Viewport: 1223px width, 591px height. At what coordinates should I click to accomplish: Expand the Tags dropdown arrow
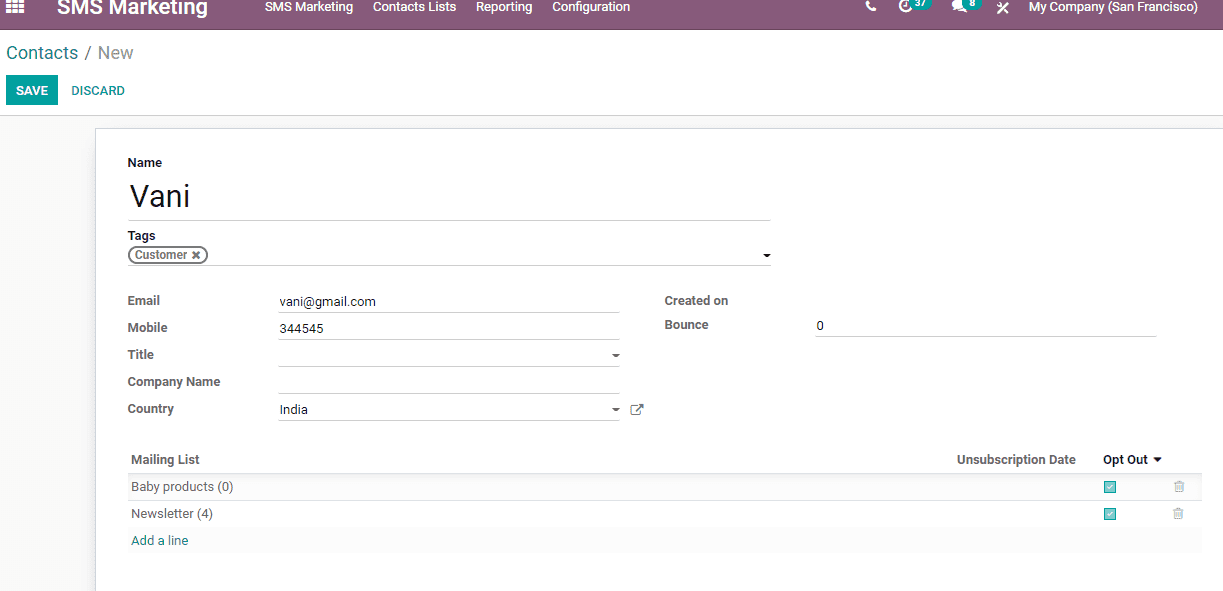766,256
